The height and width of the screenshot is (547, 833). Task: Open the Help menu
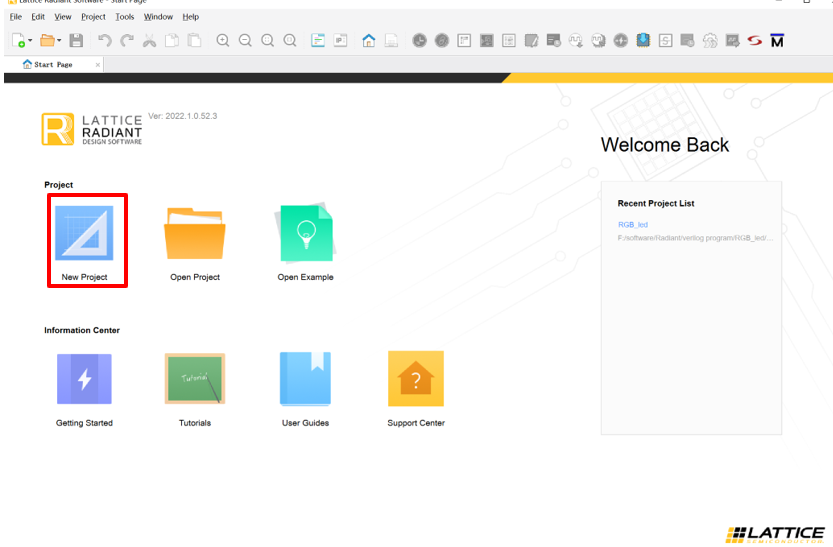click(191, 17)
